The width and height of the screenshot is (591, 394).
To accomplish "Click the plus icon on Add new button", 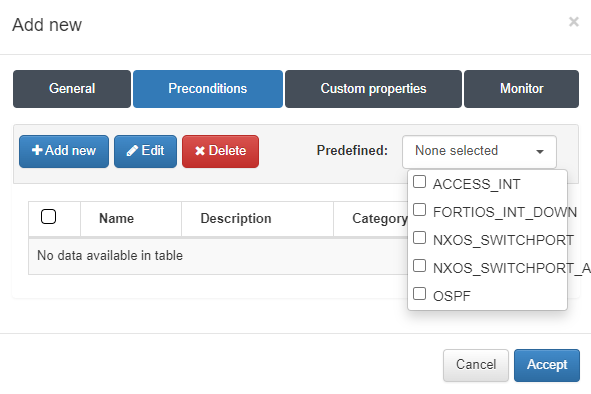I will pyautogui.click(x=37, y=150).
